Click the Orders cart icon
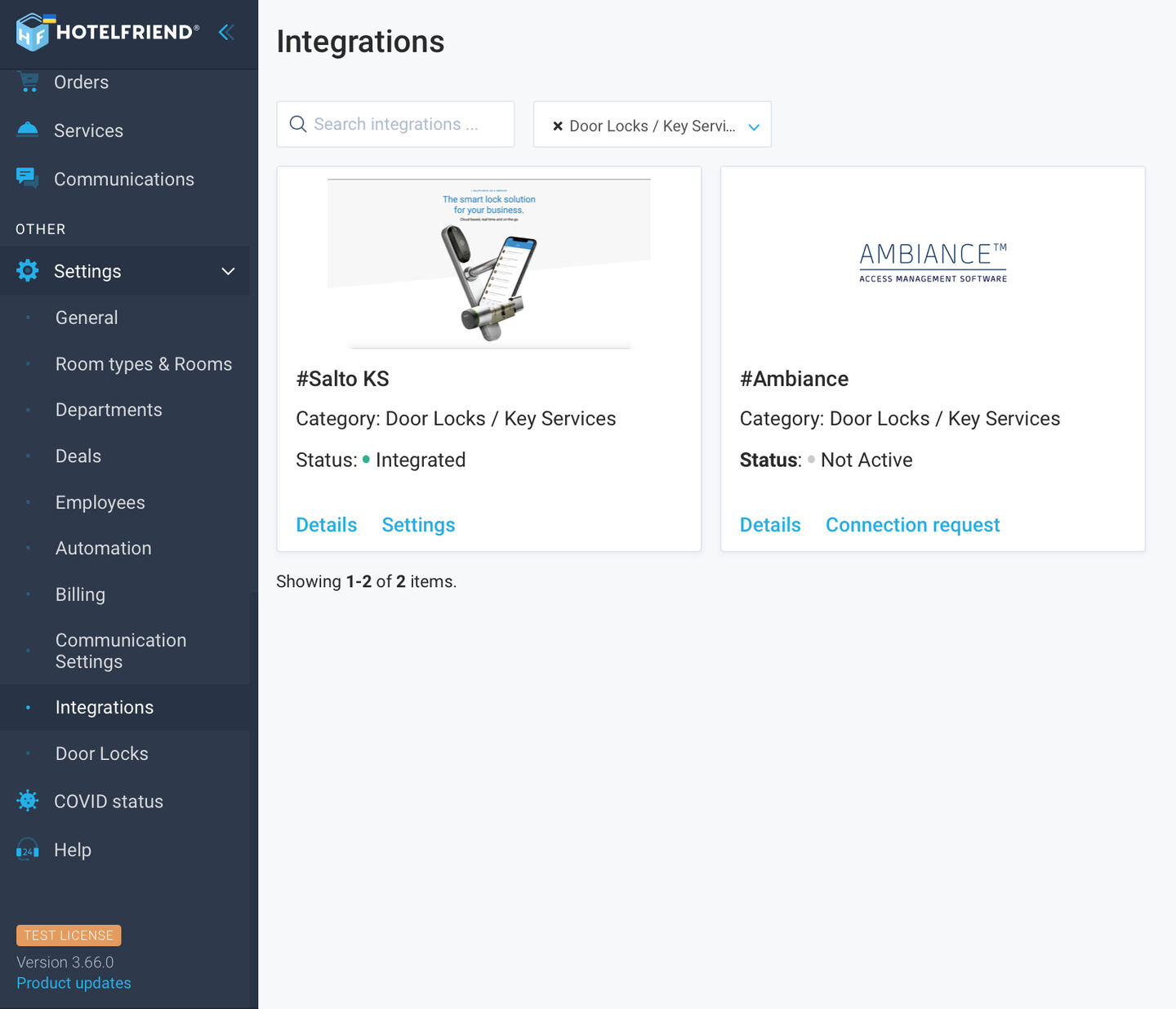The image size is (1176, 1009). click(x=28, y=82)
